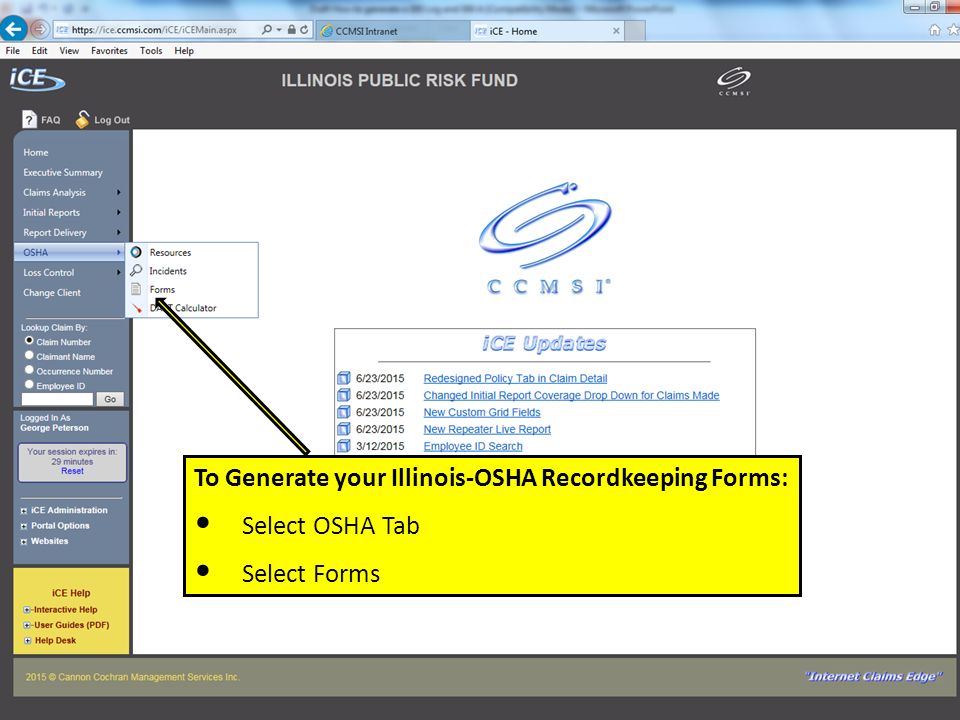This screenshot has height=720, width=960.
Task: Click the CCMSI swirl logo in header
Action: (x=733, y=81)
